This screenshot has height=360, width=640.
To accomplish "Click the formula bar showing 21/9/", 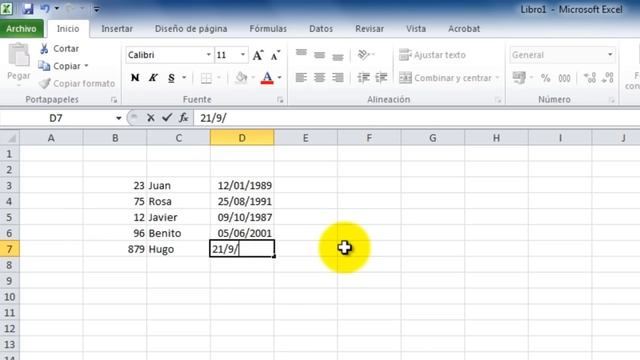I will point(416,118).
